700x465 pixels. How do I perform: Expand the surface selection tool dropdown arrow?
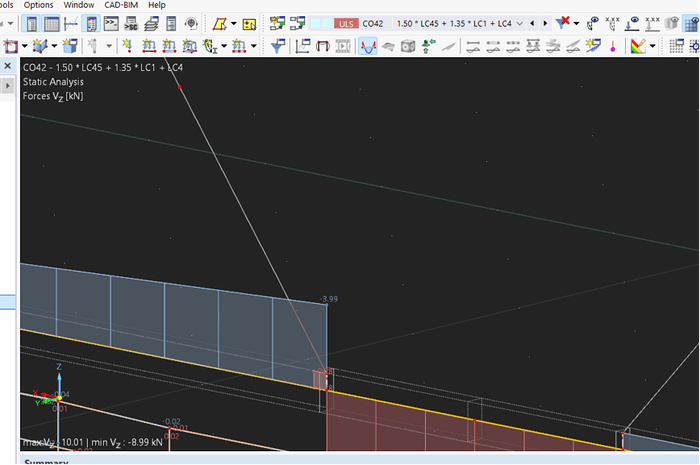point(233,24)
